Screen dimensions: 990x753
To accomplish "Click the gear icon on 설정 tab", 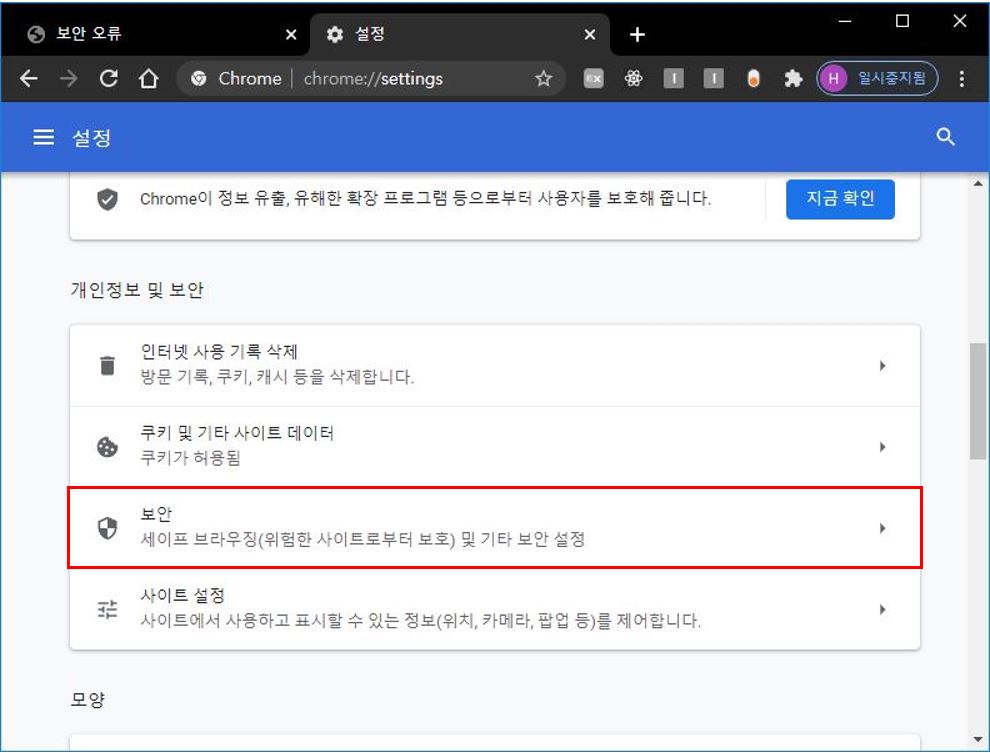I will [x=335, y=35].
